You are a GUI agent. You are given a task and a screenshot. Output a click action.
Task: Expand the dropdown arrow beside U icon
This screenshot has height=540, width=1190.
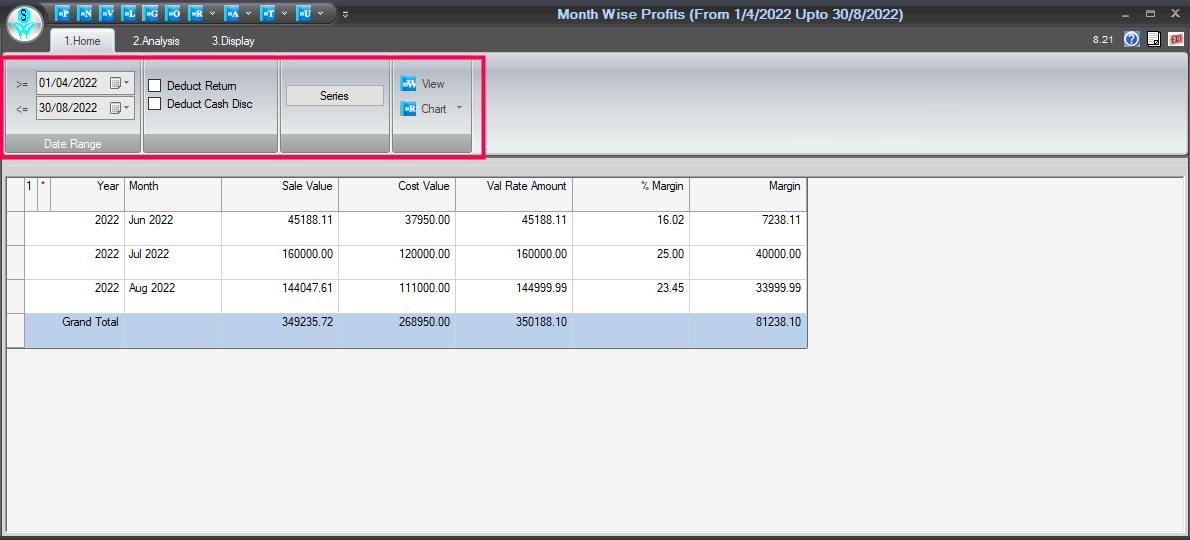click(320, 14)
